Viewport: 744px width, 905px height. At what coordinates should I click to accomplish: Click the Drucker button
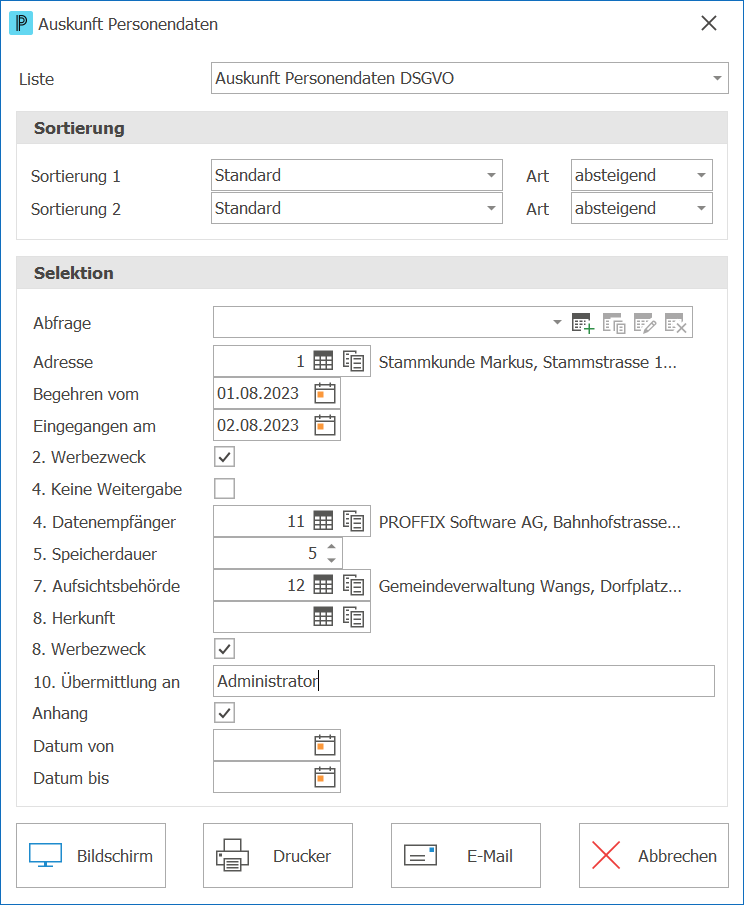pyautogui.click(x=278, y=855)
